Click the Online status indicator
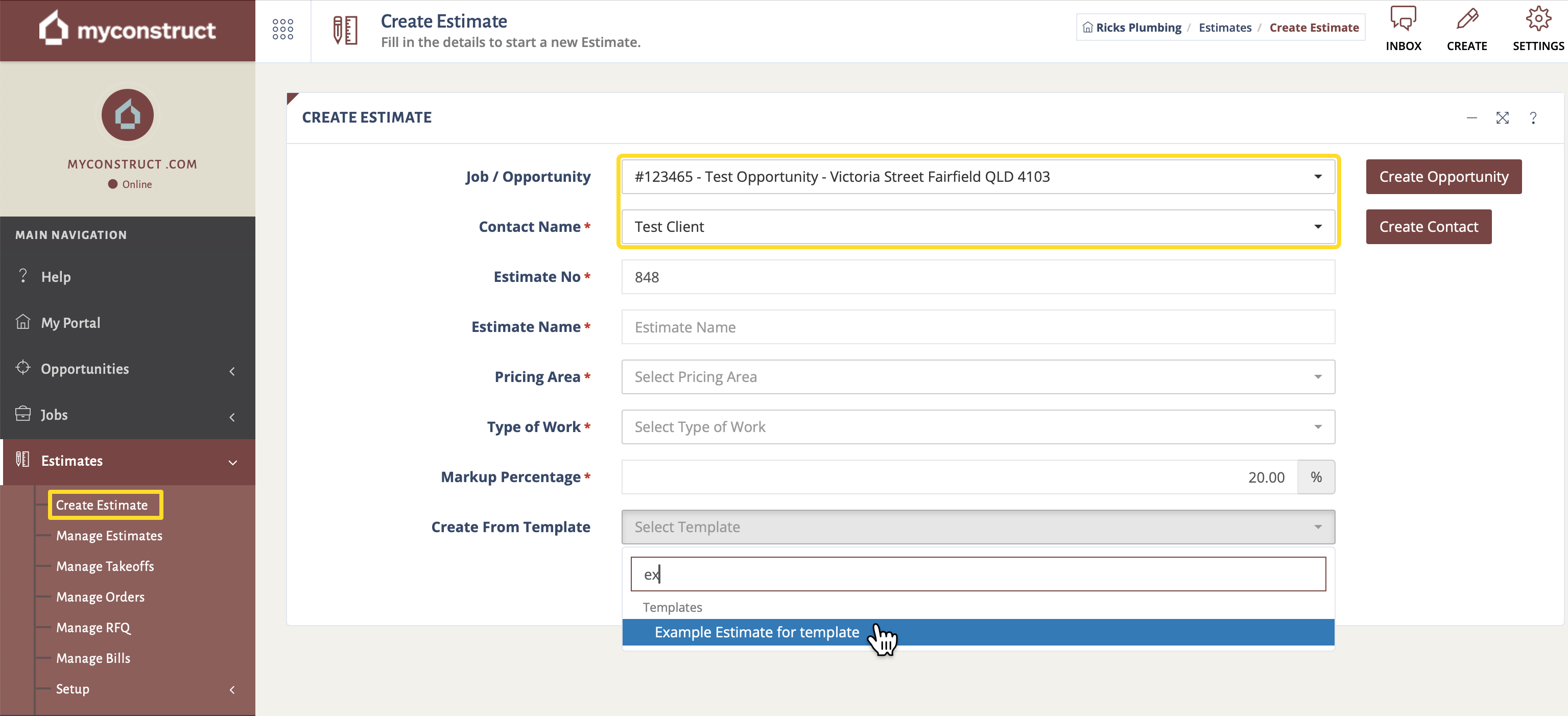This screenshot has height=716, width=1568. (x=130, y=184)
